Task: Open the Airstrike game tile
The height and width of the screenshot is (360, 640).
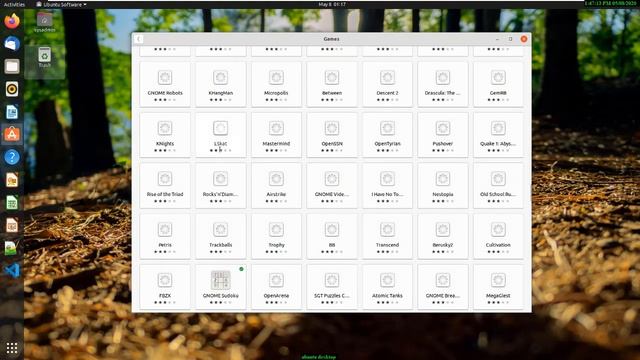Action: click(x=276, y=186)
